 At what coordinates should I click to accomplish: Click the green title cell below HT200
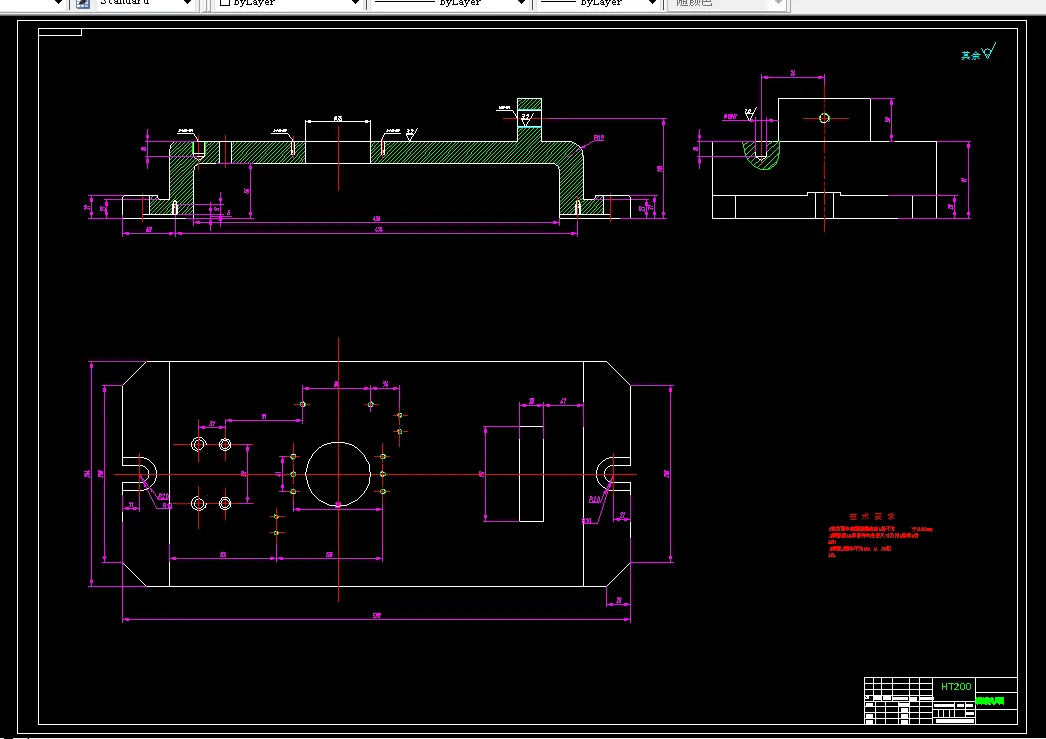pyautogui.click(x=995, y=700)
